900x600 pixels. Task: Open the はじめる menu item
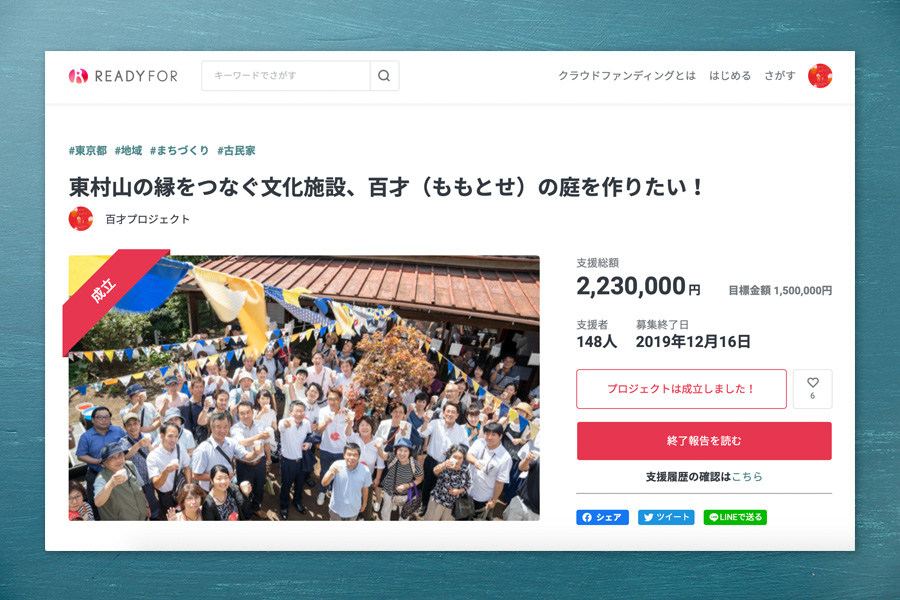[x=730, y=76]
